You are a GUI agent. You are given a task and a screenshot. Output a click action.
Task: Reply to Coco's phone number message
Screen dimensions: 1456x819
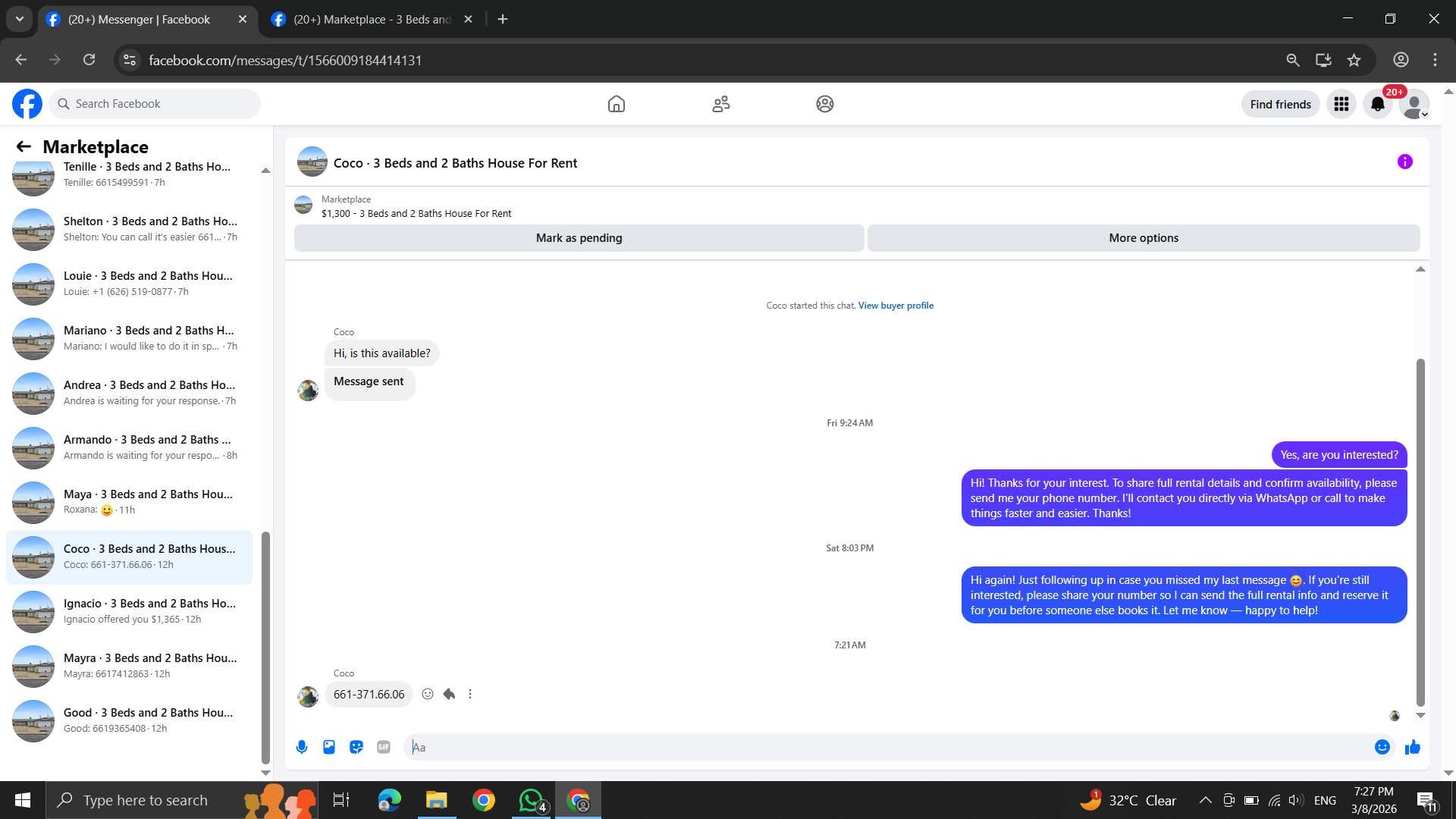(x=449, y=694)
